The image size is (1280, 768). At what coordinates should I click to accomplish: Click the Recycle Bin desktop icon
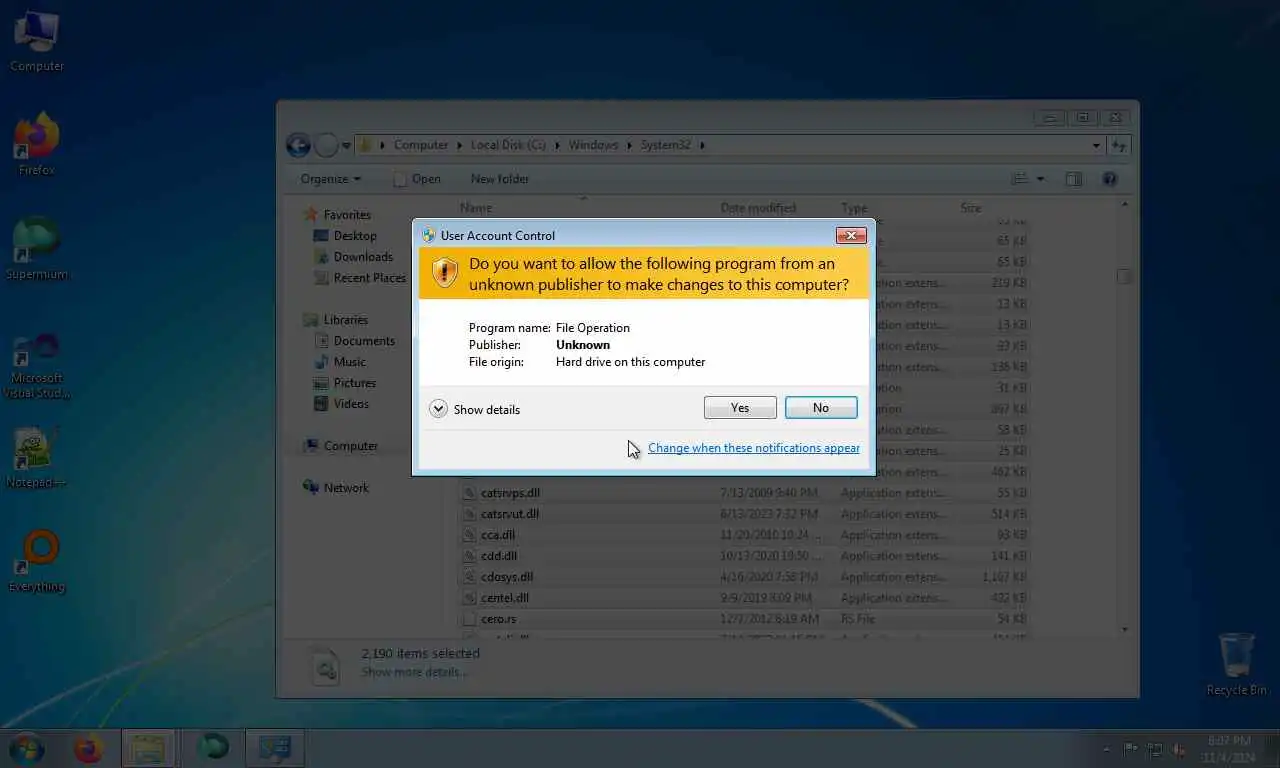tap(1236, 665)
